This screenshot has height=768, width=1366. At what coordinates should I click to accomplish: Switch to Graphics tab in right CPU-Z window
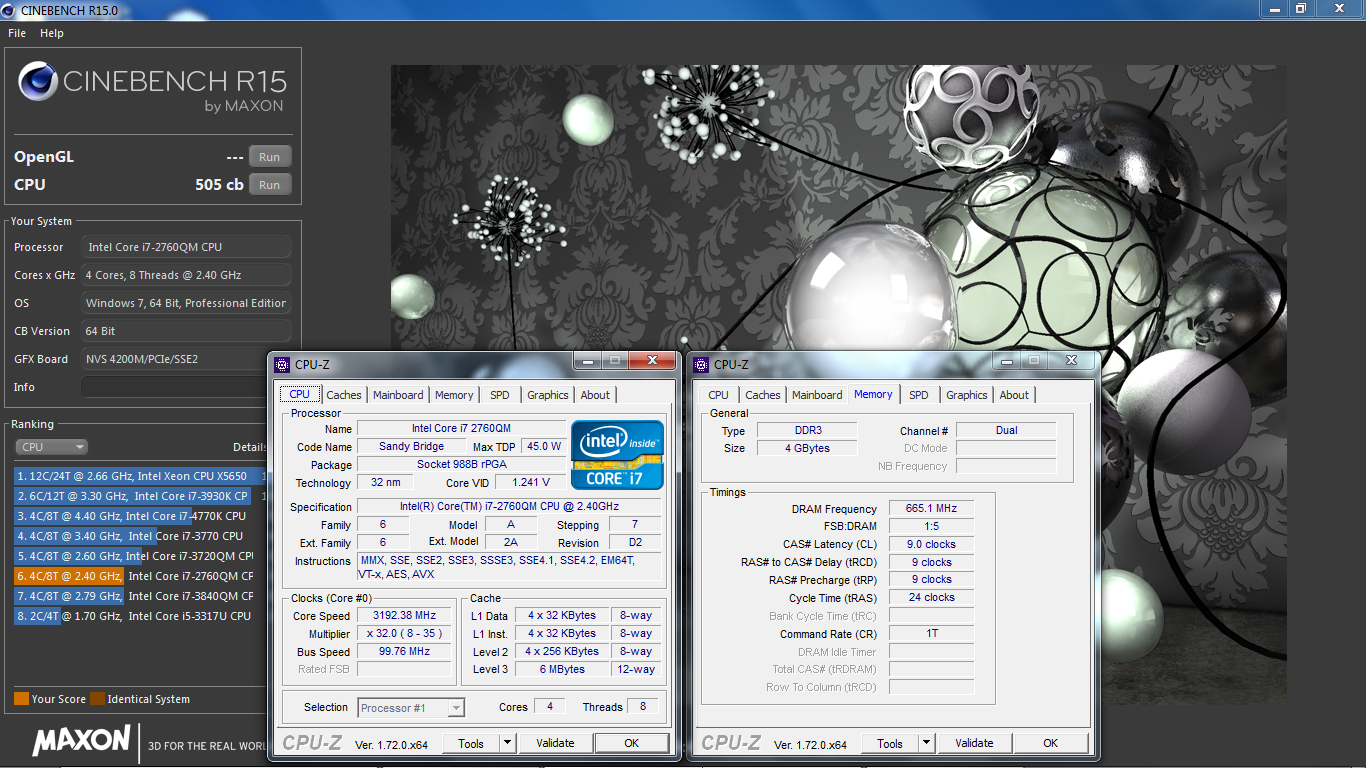[967, 395]
